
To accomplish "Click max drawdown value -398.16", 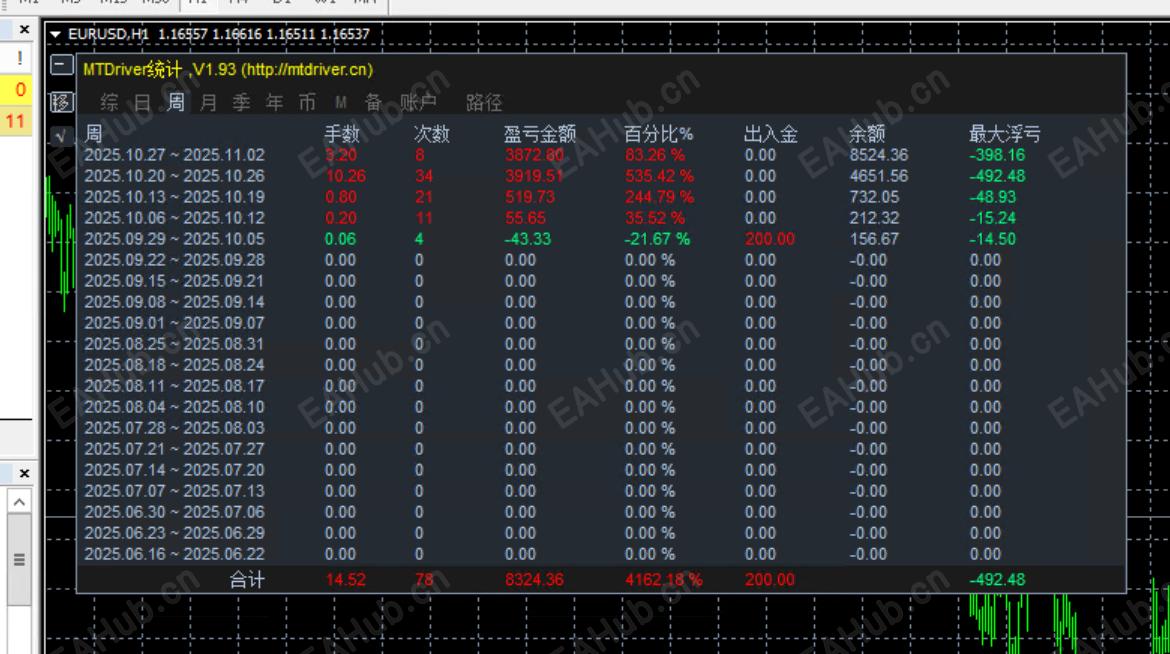I will click(x=997, y=155).
